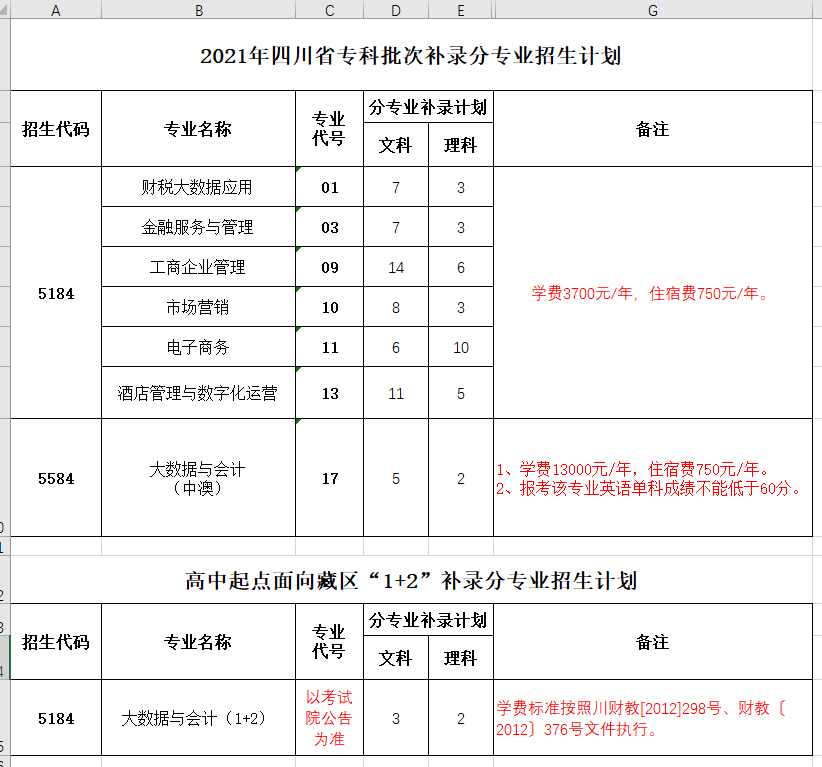
Task: Select the 电子商务 cell
Action: tap(198, 347)
